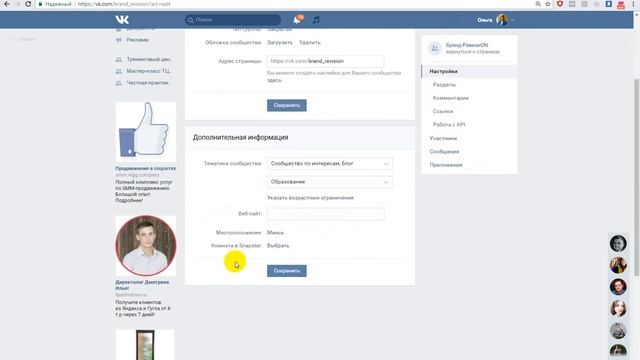Viewport: 640px width, 360px height.
Task: Click the Минск location link
Action: pos(275,233)
